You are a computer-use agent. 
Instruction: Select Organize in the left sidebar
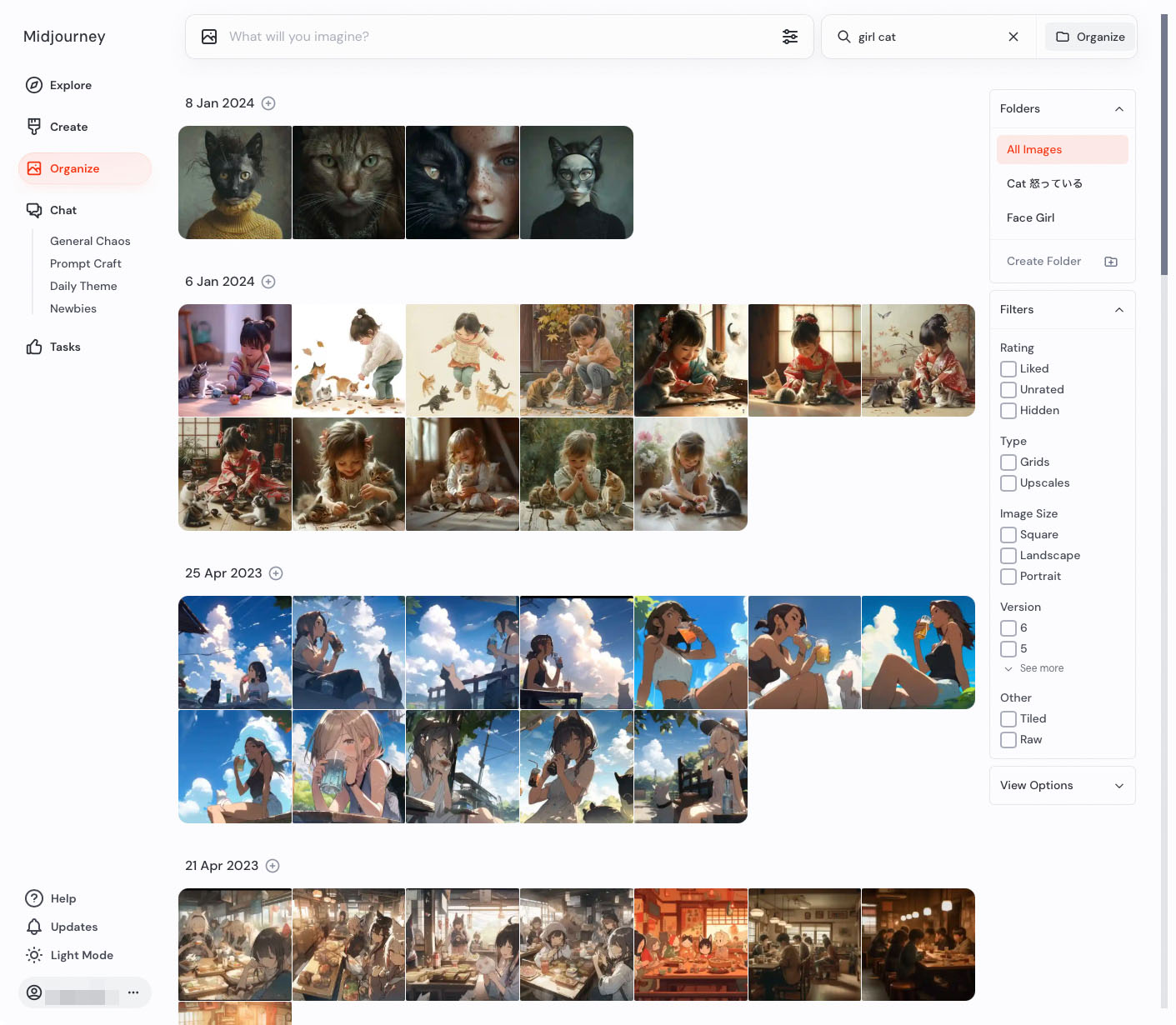tap(85, 168)
